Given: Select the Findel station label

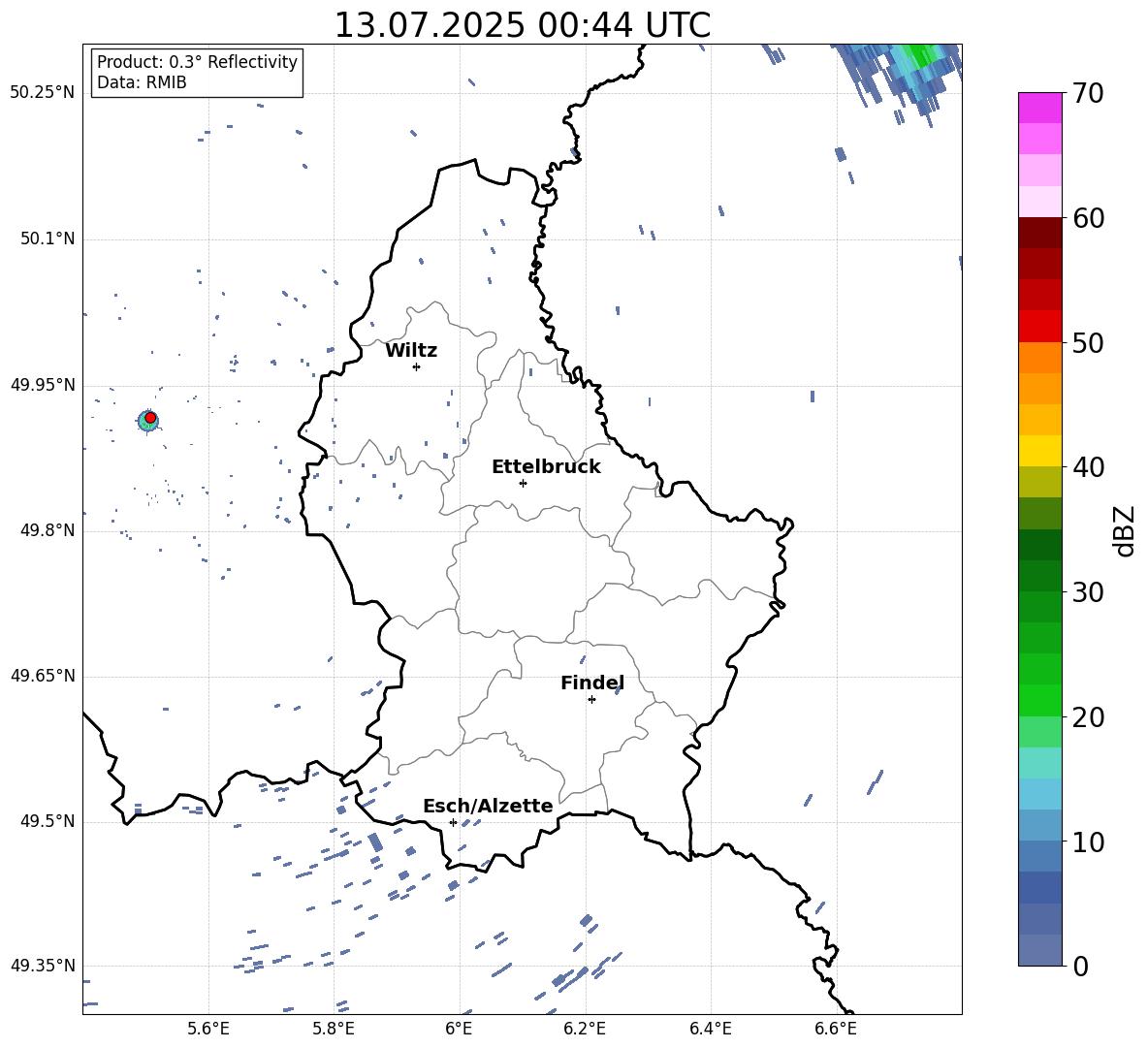Looking at the screenshot, I should (592, 683).
